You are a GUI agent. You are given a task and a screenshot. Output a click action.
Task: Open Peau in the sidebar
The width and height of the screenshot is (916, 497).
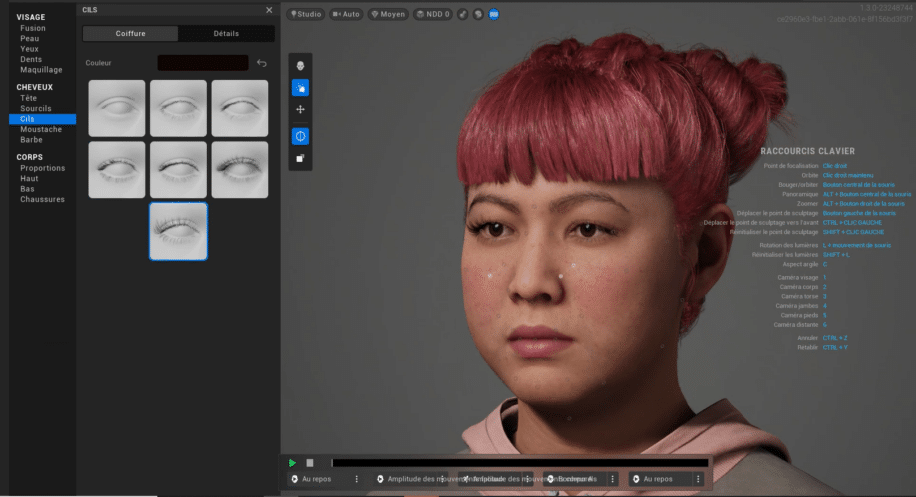pyautogui.click(x=30, y=39)
